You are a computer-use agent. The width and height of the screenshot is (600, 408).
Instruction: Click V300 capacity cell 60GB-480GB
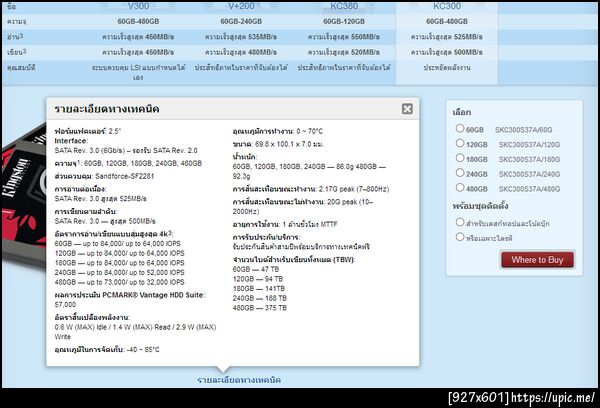click(x=139, y=21)
